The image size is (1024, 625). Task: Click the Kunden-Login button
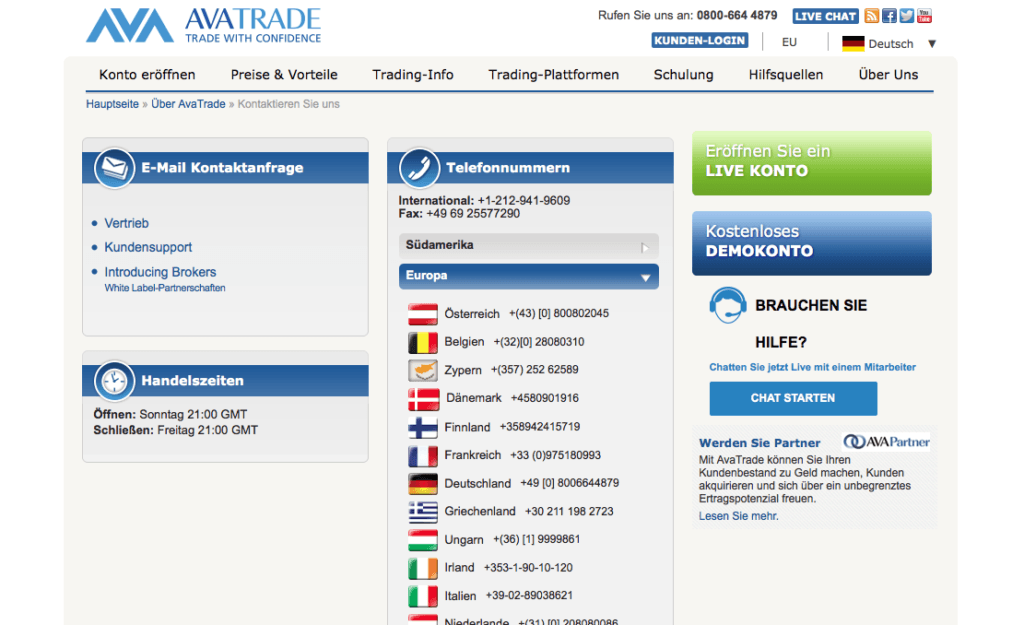point(699,40)
